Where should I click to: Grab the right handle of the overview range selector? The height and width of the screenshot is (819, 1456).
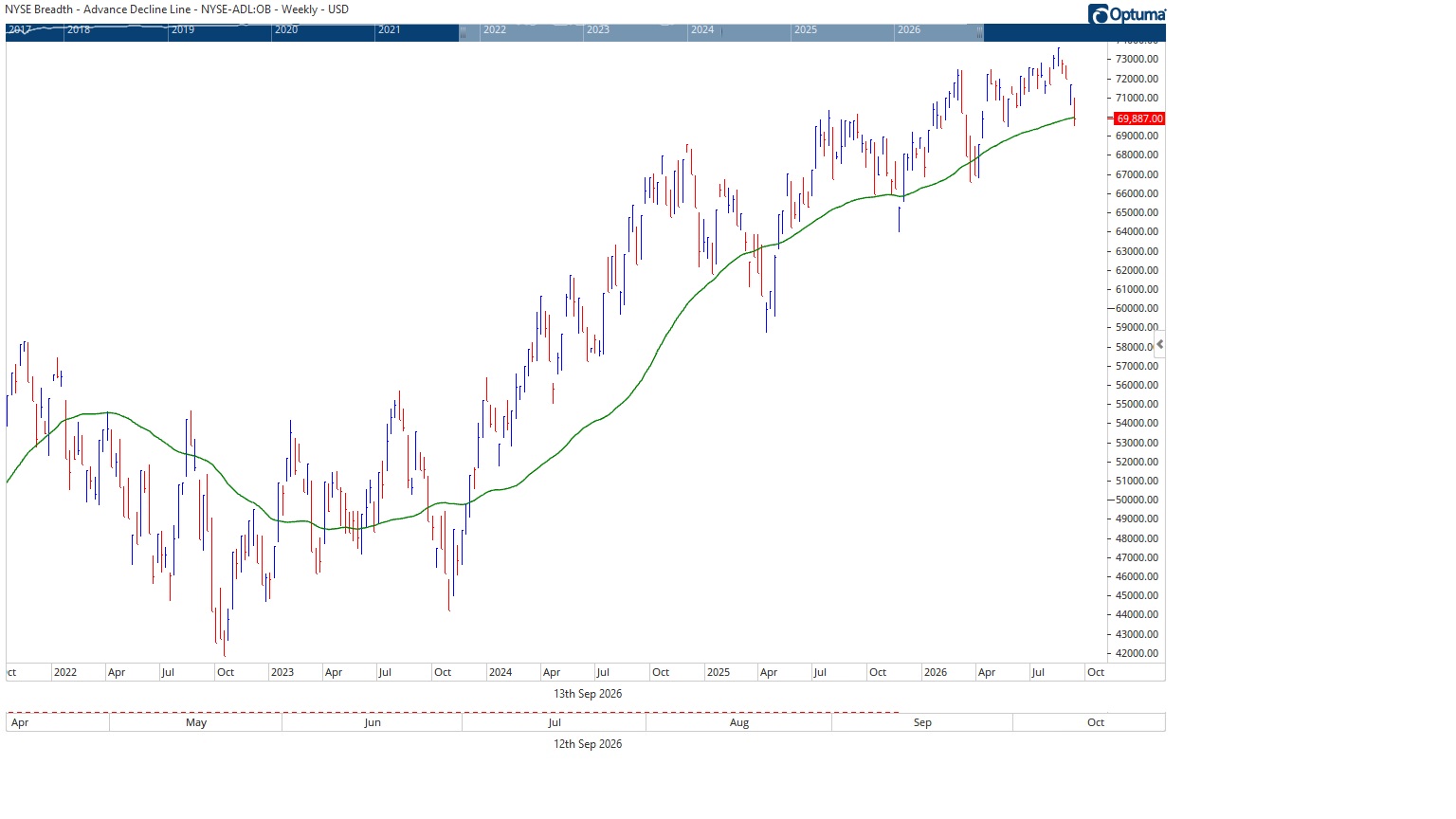click(x=979, y=32)
